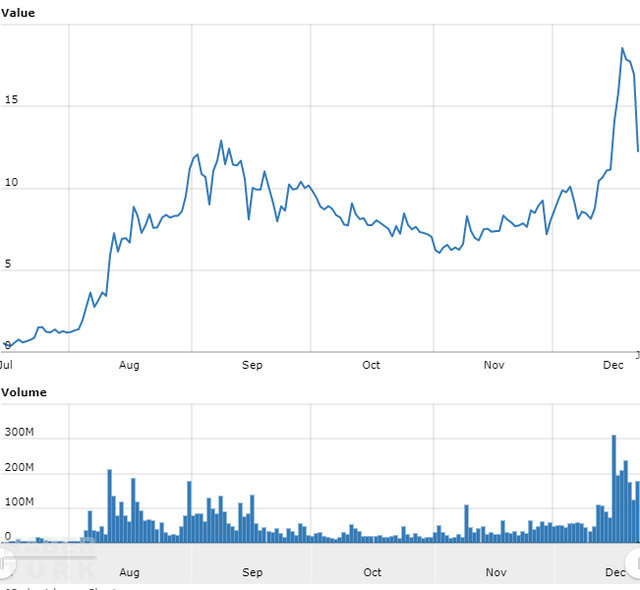Screen dimensions: 640x590
Task: Click the Jul label on Value chart axis
Action: tap(7, 366)
